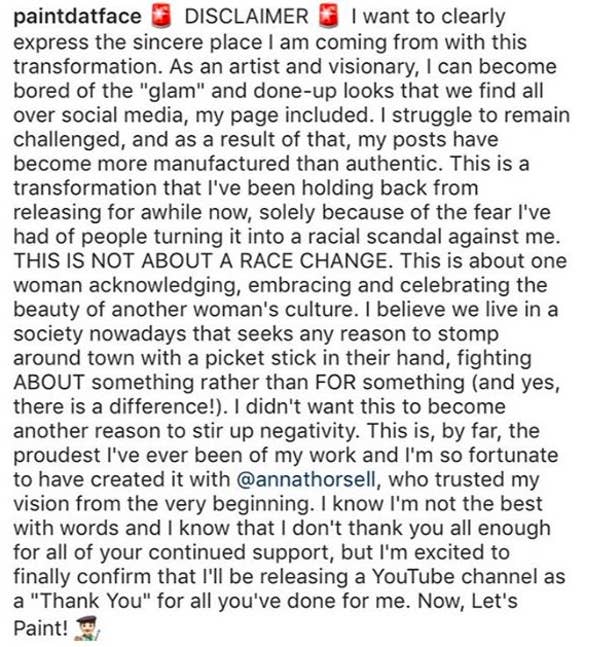Click the siren emoji after DISCLAIMER

[329, 17]
